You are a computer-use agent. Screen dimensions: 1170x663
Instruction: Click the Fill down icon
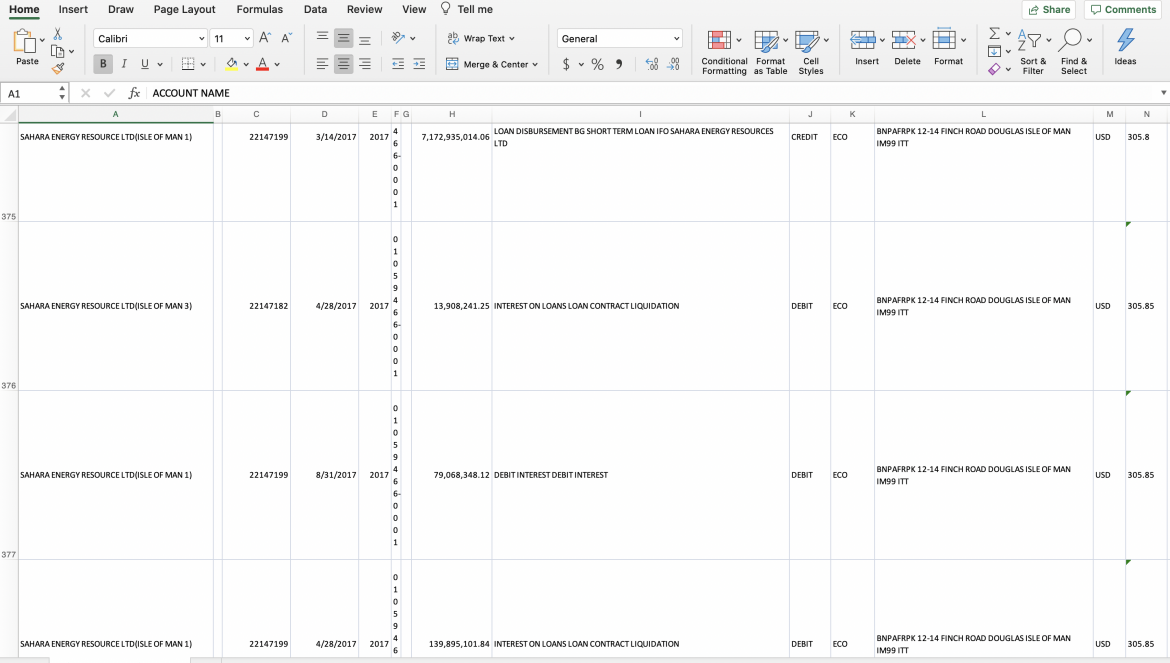pyautogui.click(x=994, y=51)
